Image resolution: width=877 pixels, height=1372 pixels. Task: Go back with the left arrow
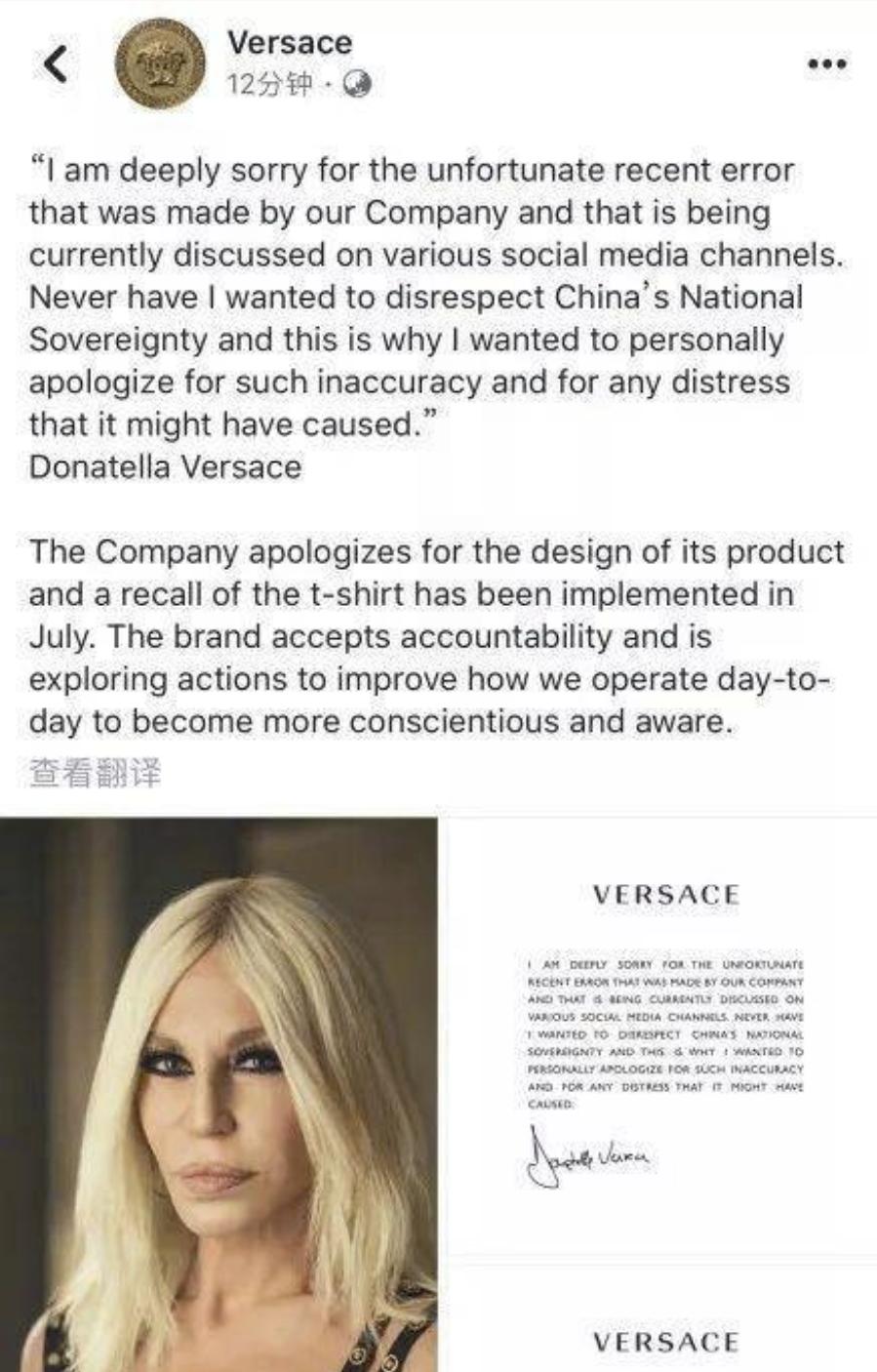click(57, 64)
